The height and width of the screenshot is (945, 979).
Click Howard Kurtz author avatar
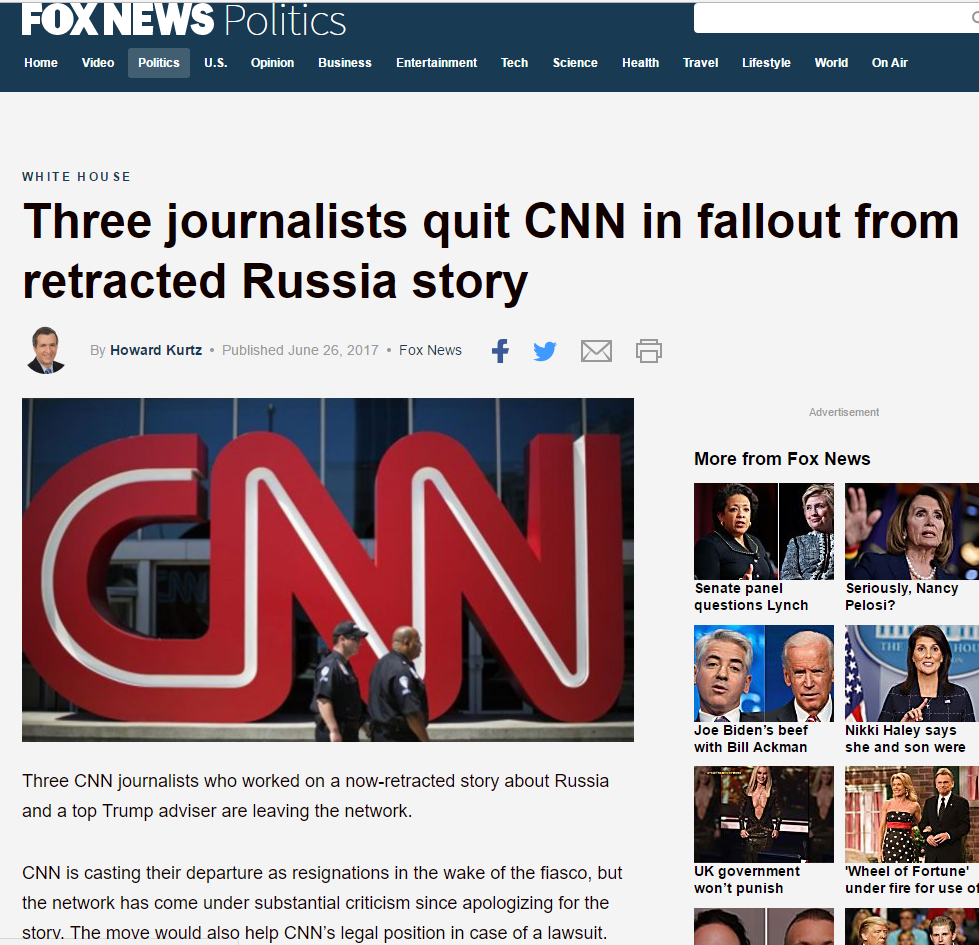point(46,350)
